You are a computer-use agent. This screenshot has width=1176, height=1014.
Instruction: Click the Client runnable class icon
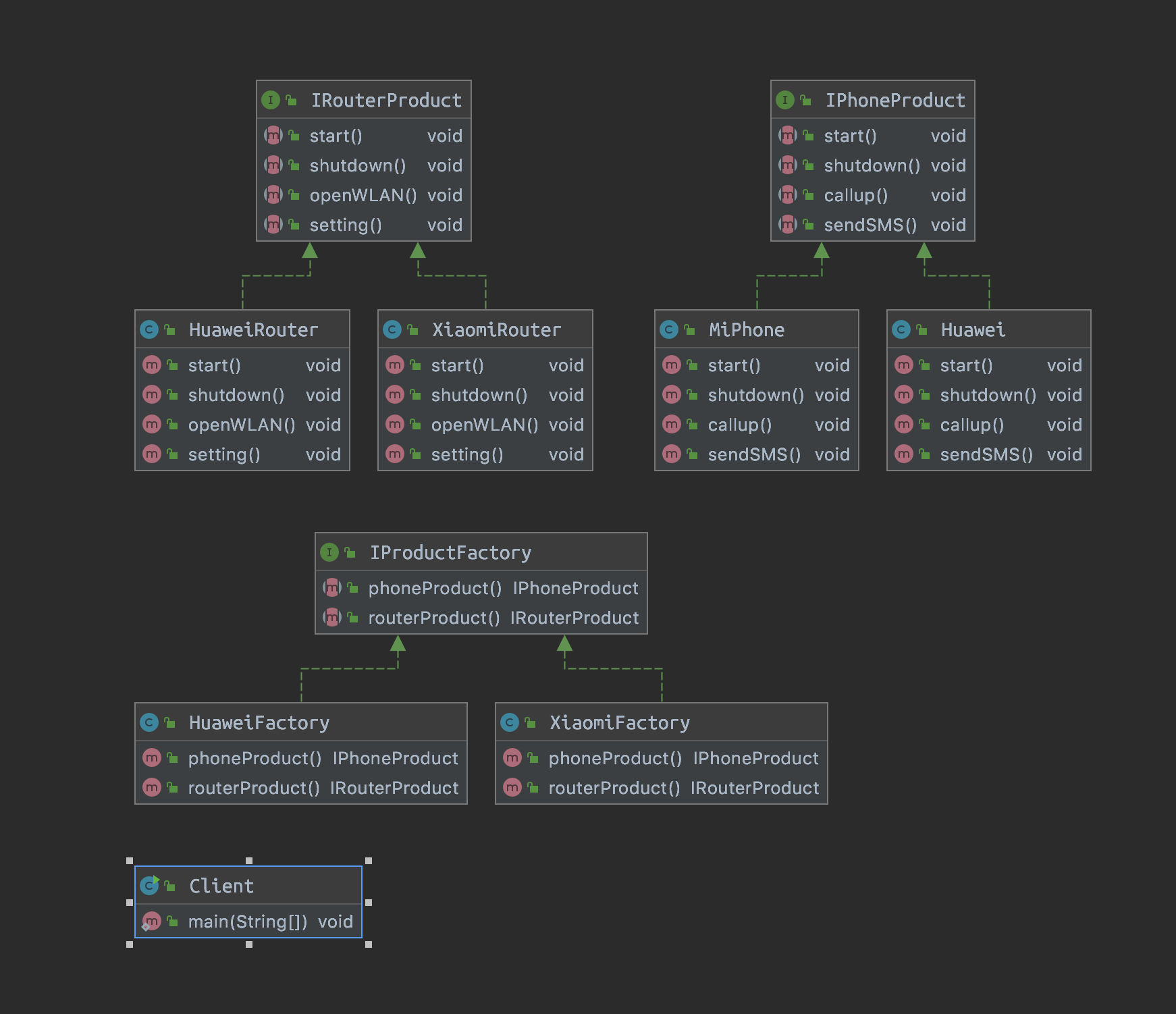(x=150, y=885)
